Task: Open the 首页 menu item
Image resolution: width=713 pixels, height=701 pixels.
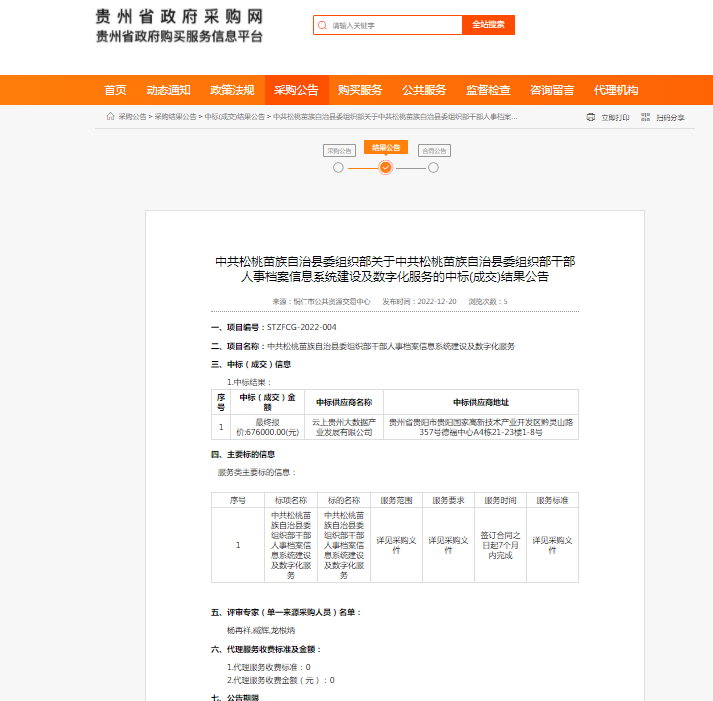Action: [x=115, y=90]
